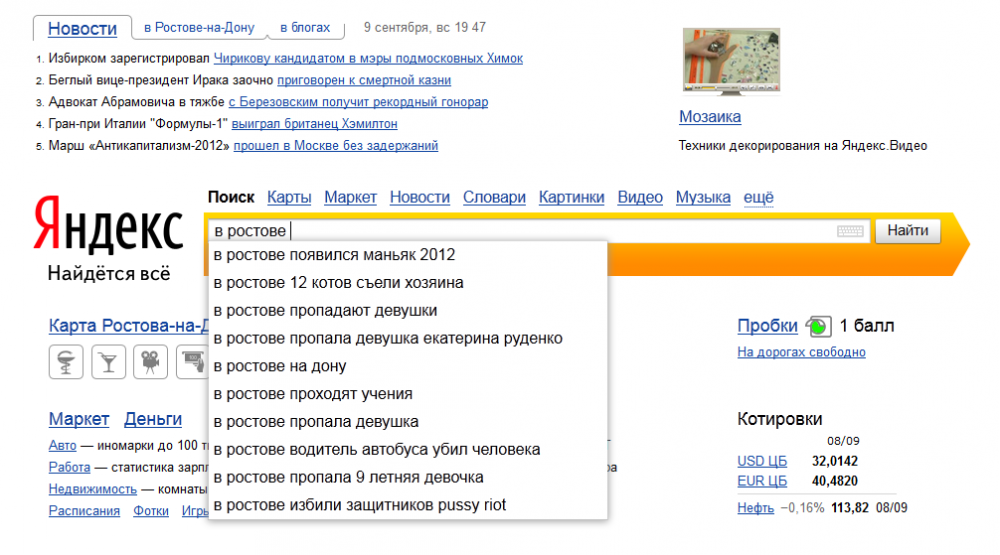The width and height of the screenshot is (1000, 555).
Task: Open the Недвижимость link
Action: tap(92, 489)
